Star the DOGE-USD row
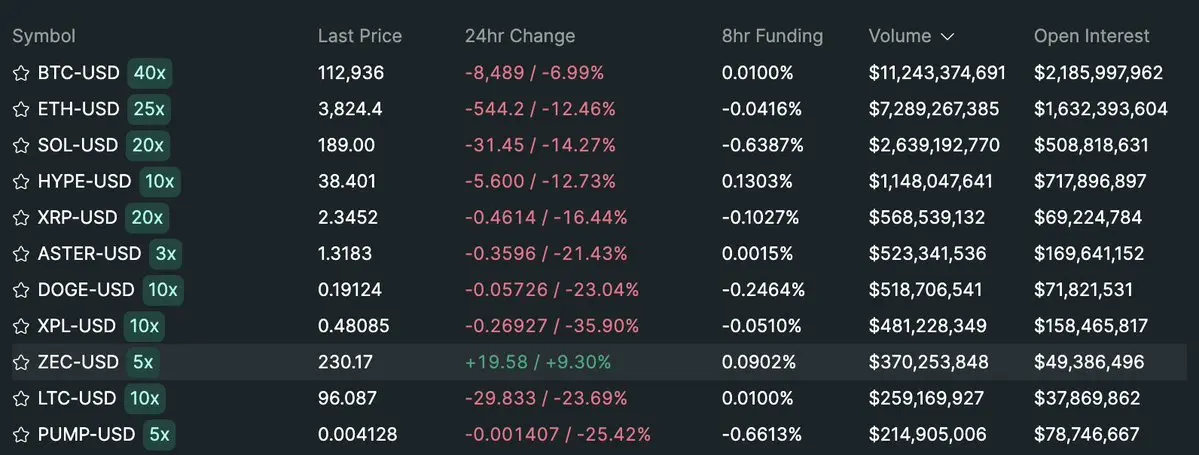1199x455 pixels. tap(21, 291)
